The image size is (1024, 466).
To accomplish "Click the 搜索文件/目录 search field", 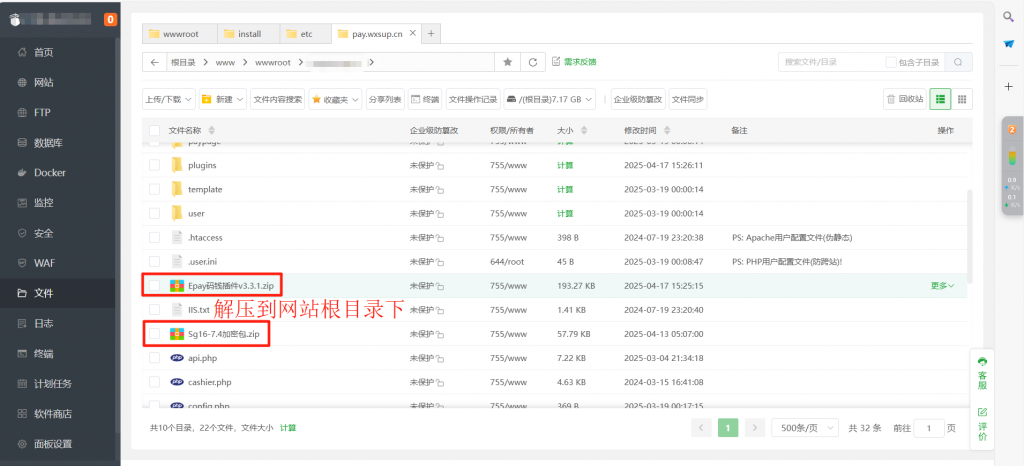I will pyautogui.click(x=830, y=62).
